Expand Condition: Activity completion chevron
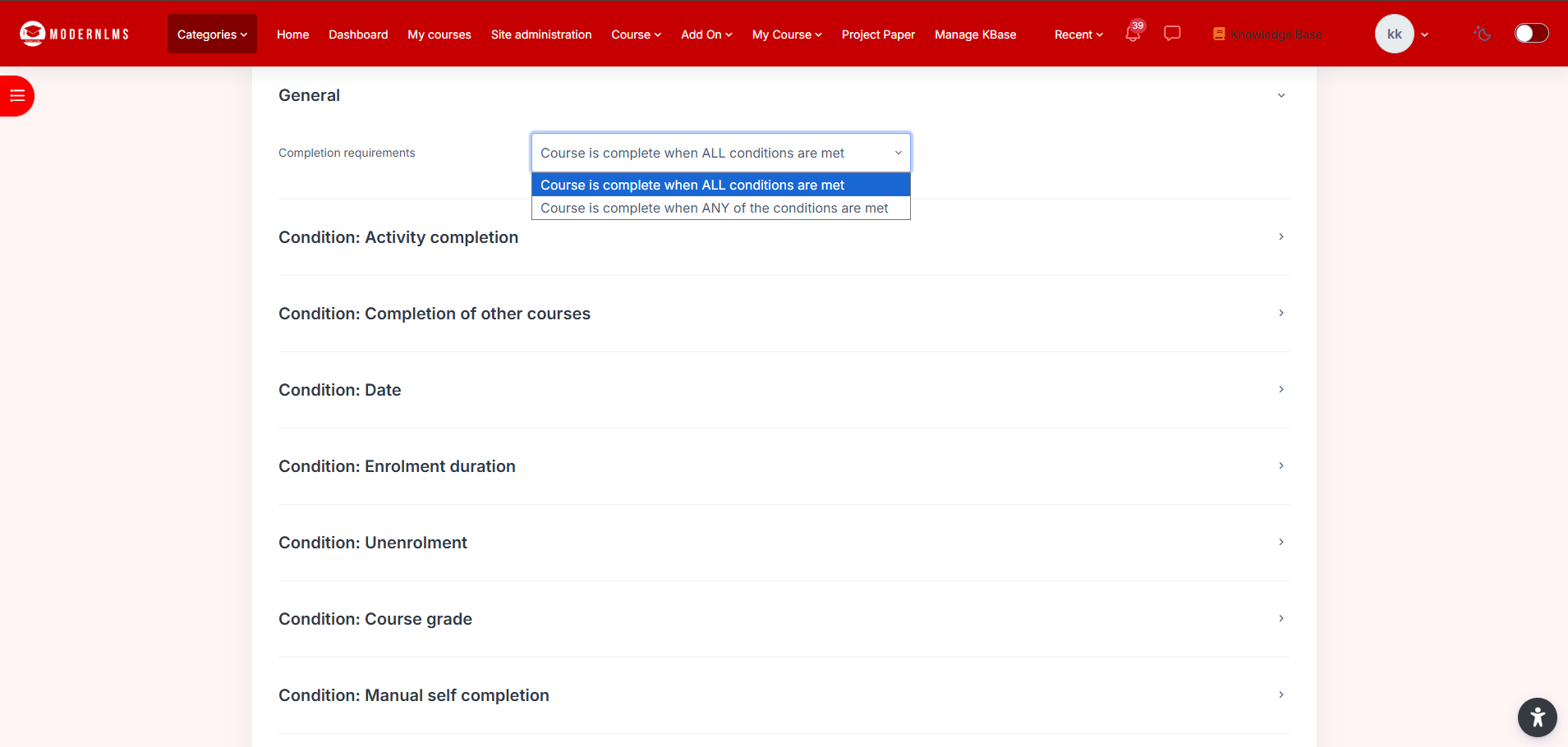 click(1281, 236)
